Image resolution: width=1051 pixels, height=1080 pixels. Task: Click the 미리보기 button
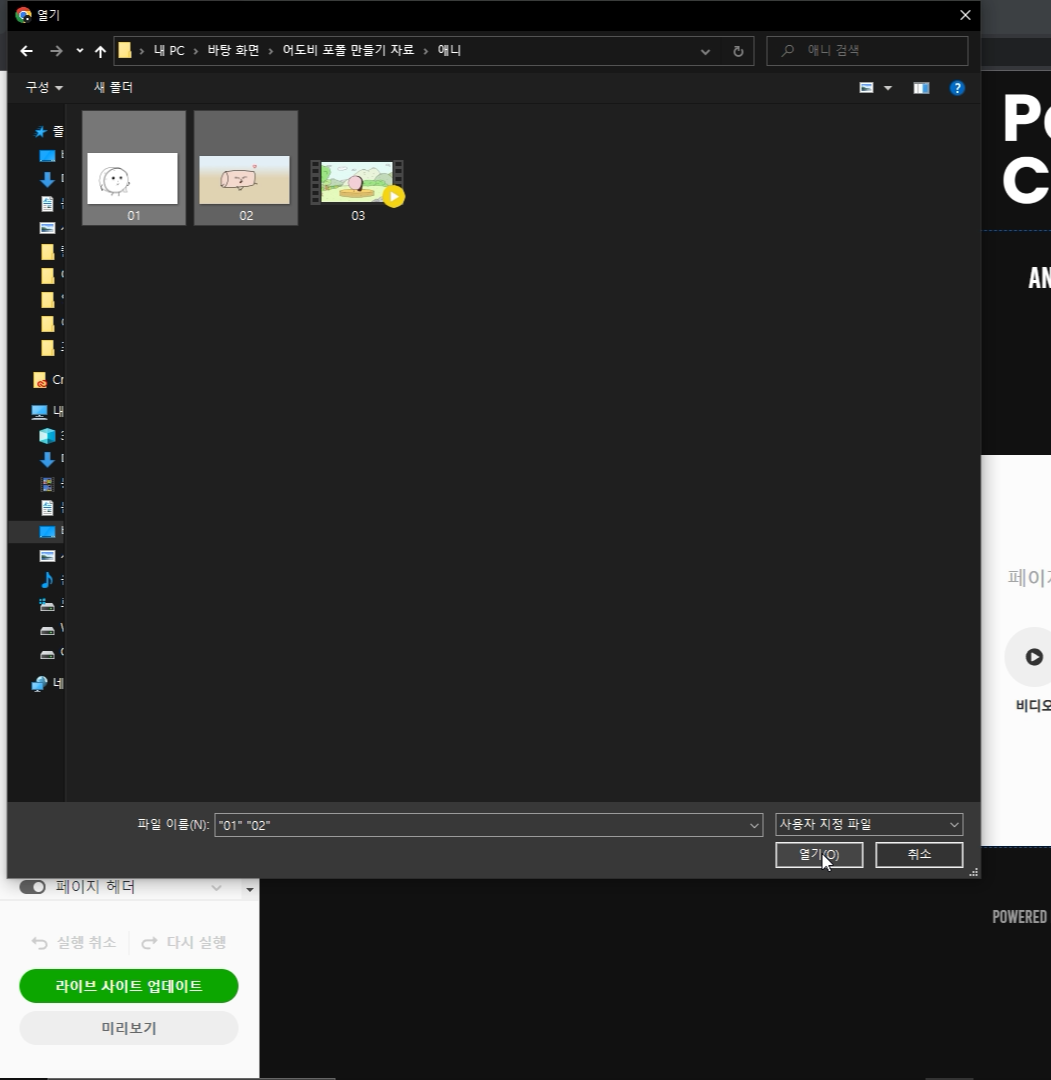(x=129, y=1028)
